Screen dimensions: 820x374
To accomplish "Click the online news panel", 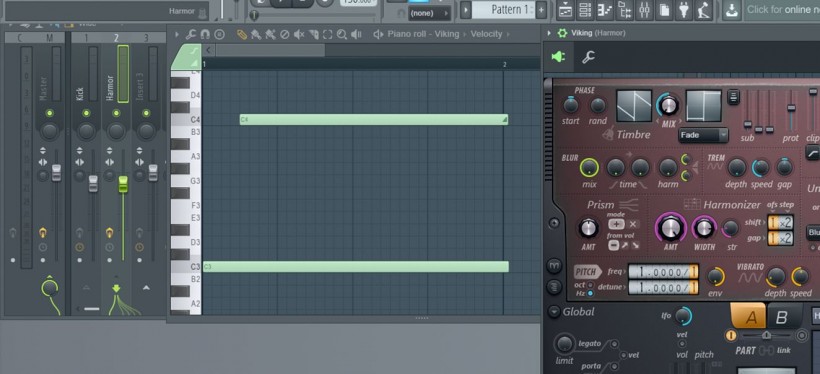I will [781, 9].
